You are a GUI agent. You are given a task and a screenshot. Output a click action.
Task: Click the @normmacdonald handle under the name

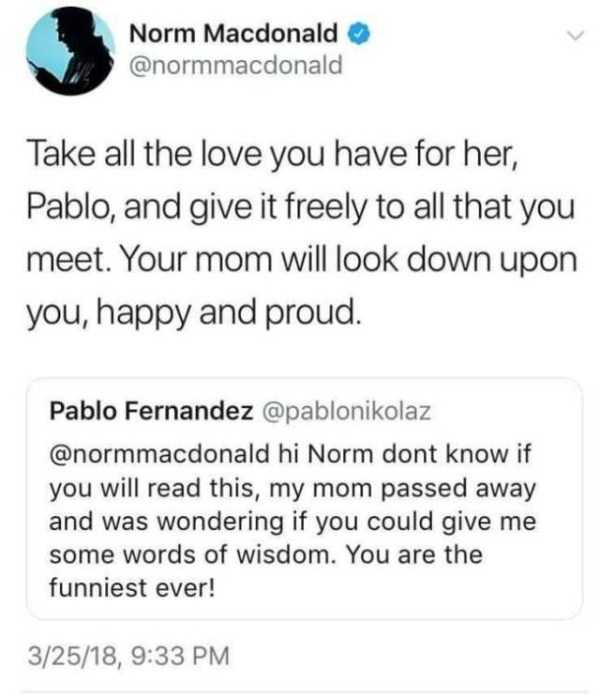[236, 66]
